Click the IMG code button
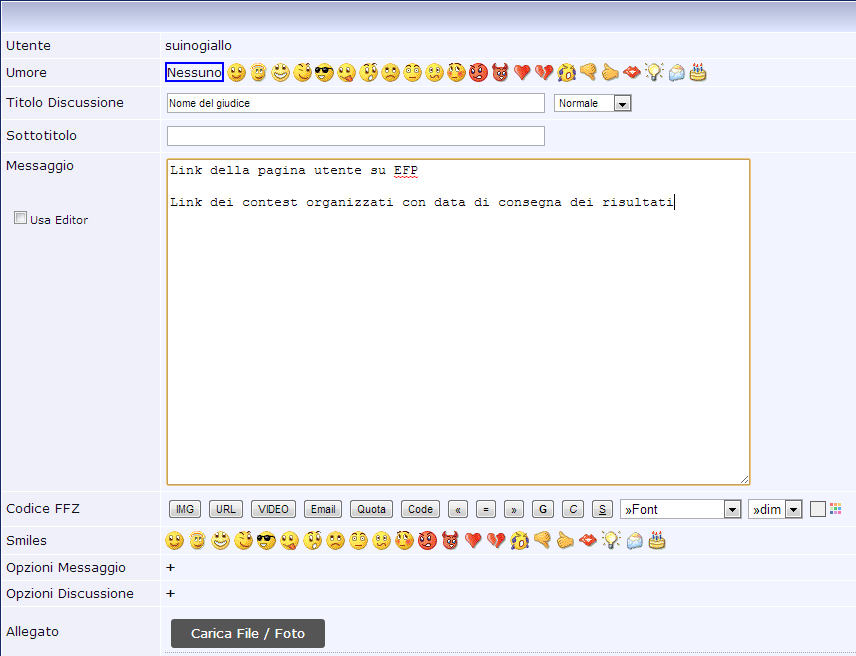Screen dimensions: 856x656 click(185, 509)
